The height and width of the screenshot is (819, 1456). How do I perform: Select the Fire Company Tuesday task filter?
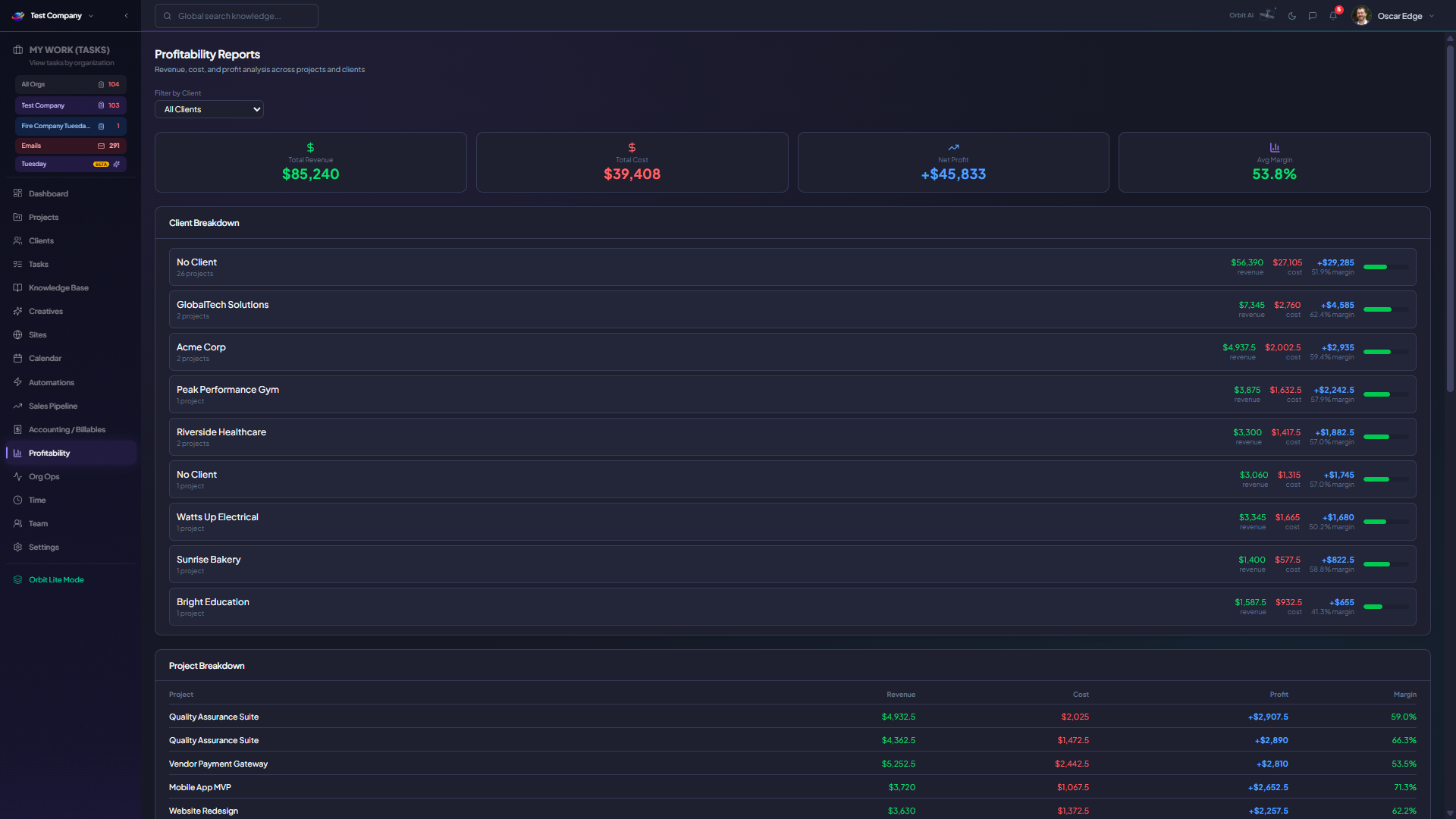[x=71, y=126]
